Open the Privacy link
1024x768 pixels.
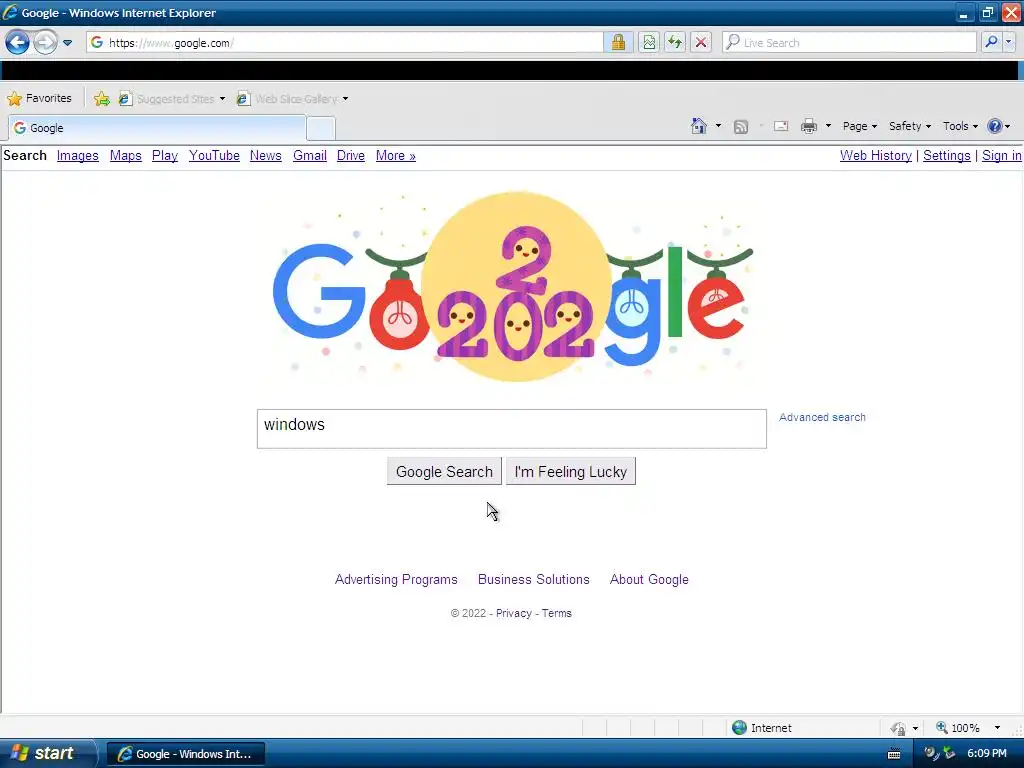pos(514,613)
